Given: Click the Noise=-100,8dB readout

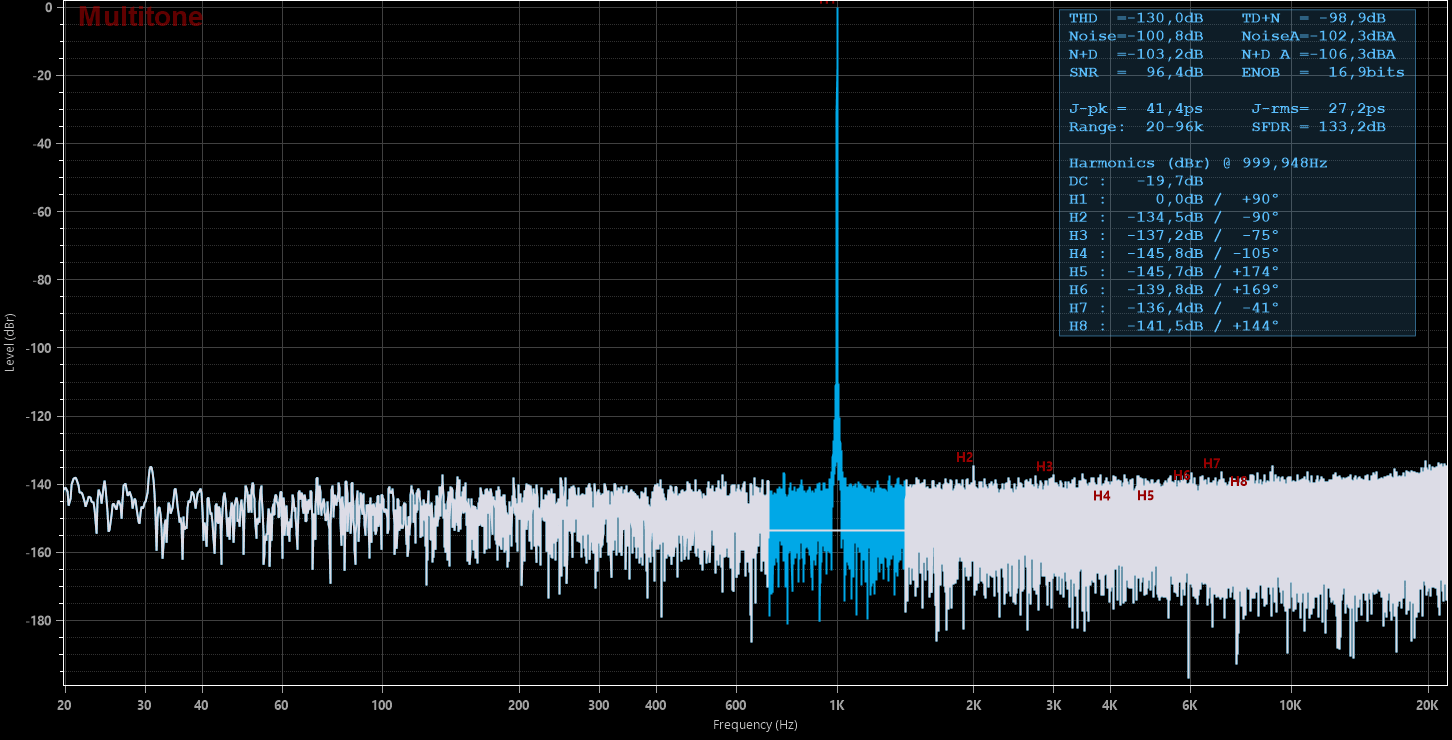Looking at the screenshot, I should pos(1136,37).
